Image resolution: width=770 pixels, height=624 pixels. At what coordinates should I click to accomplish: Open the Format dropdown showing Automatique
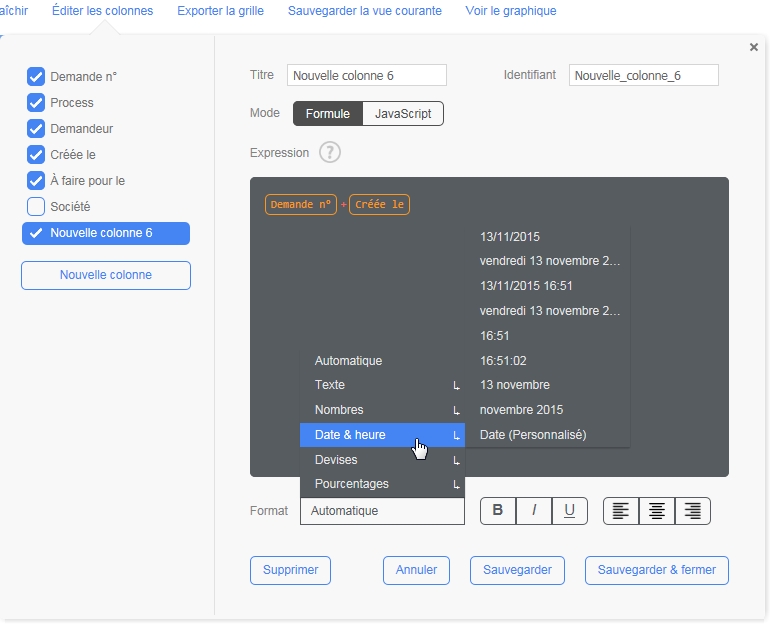point(382,511)
